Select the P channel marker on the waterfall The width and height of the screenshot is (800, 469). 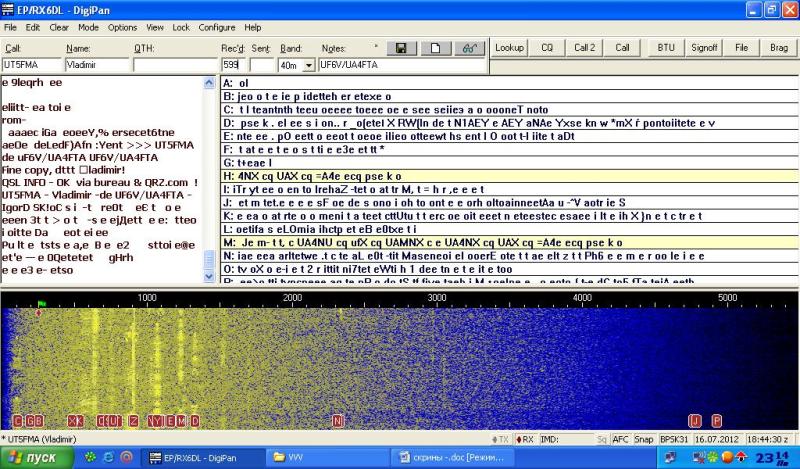[x=717, y=421]
